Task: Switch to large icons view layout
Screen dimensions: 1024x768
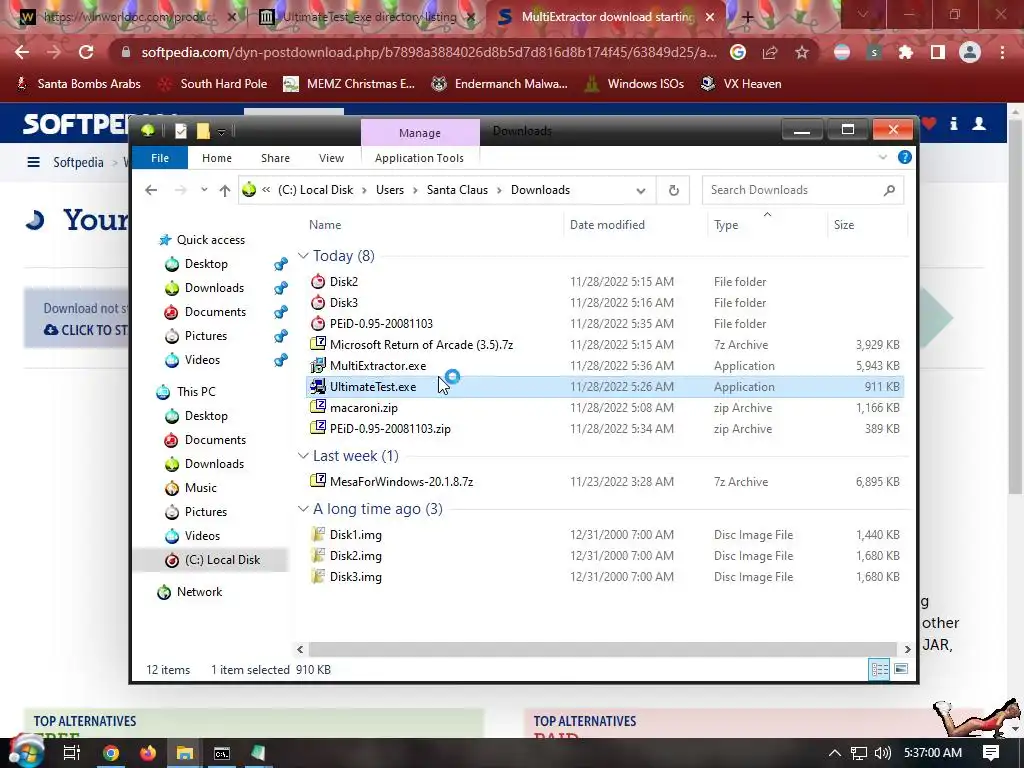Action: pyautogui.click(x=901, y=669)
